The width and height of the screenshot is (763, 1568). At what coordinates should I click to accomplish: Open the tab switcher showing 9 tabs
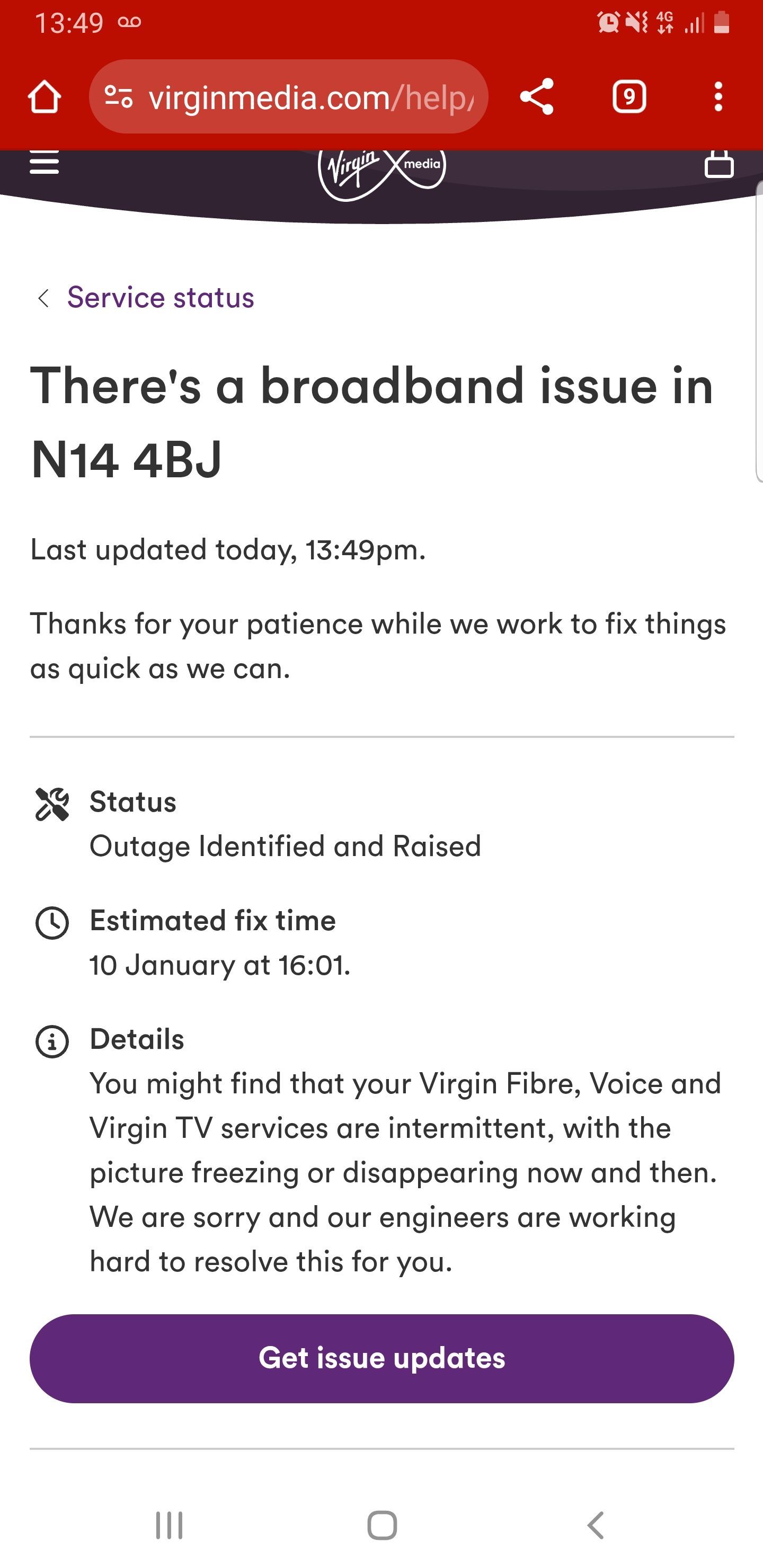click(629, 97)
